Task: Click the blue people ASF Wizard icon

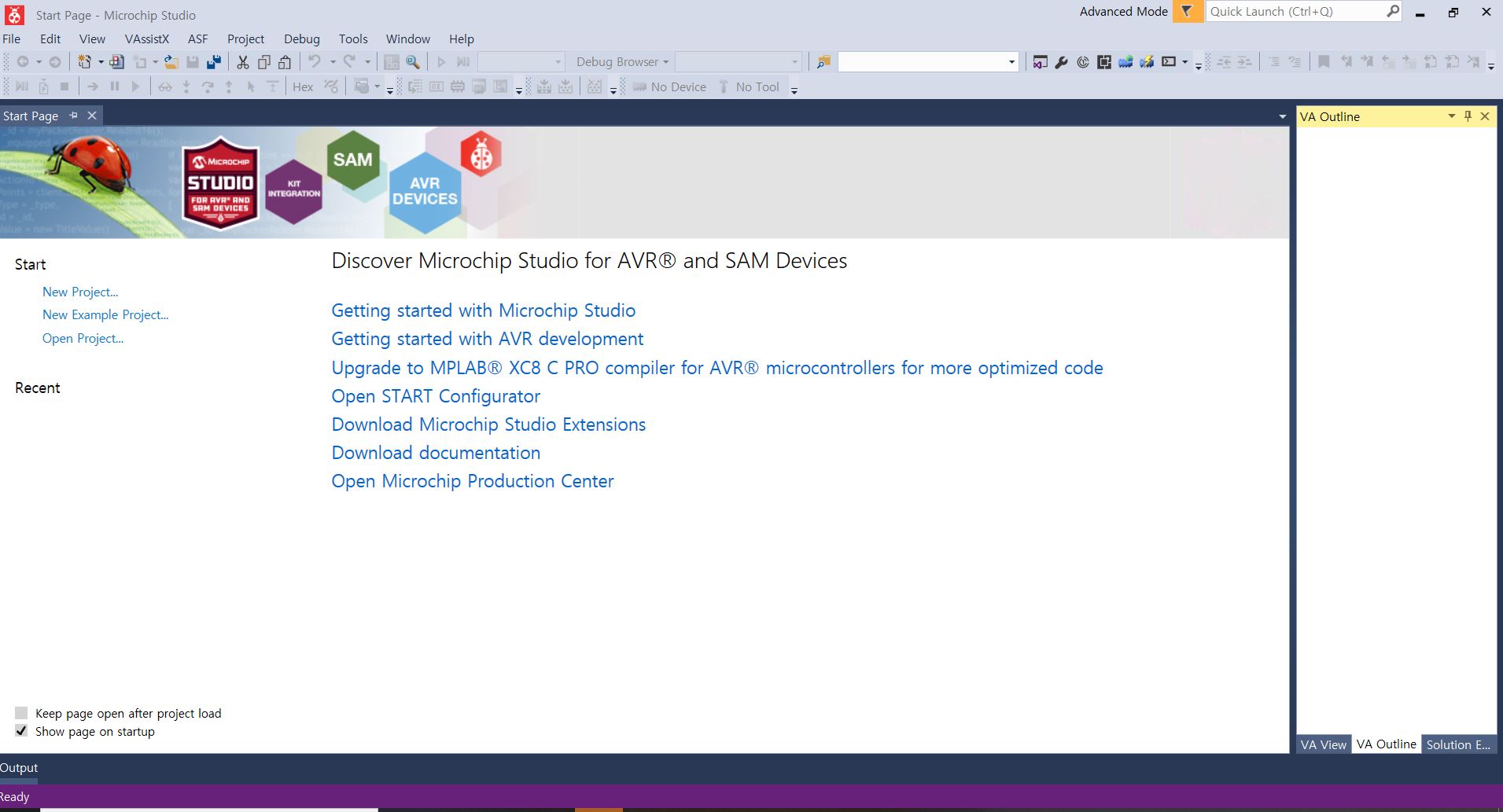Action: click(x=1125, y=62)
